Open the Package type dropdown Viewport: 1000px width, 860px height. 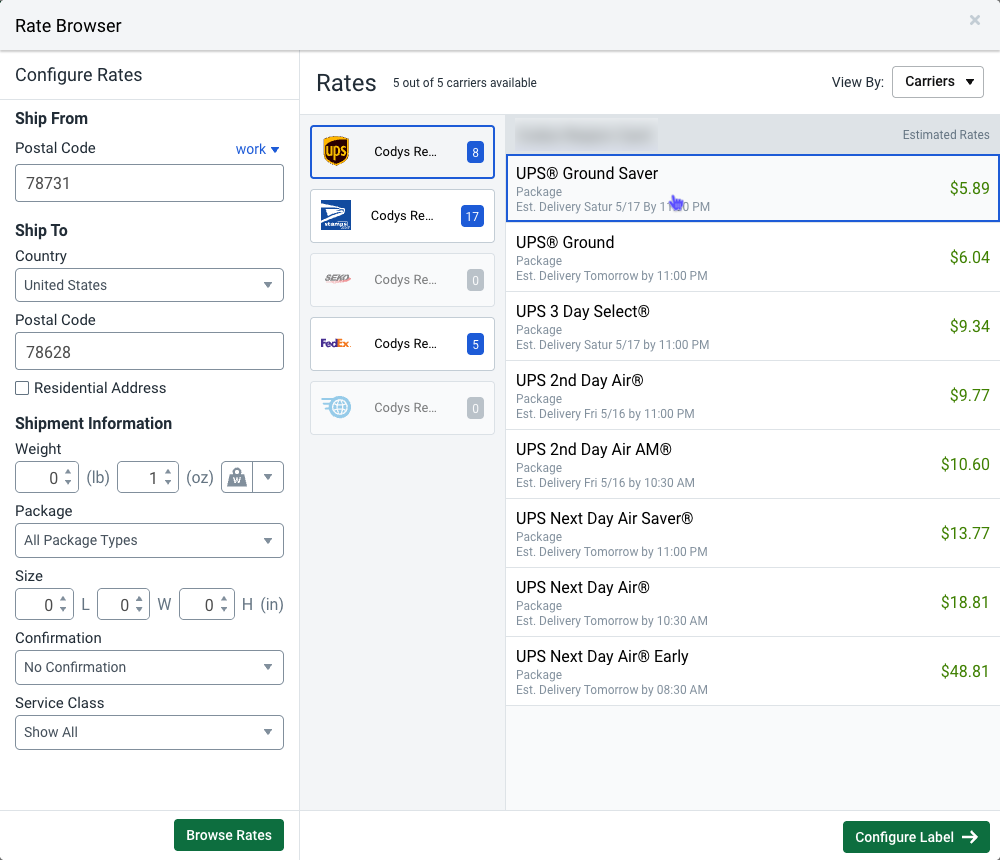coord(149,540)
